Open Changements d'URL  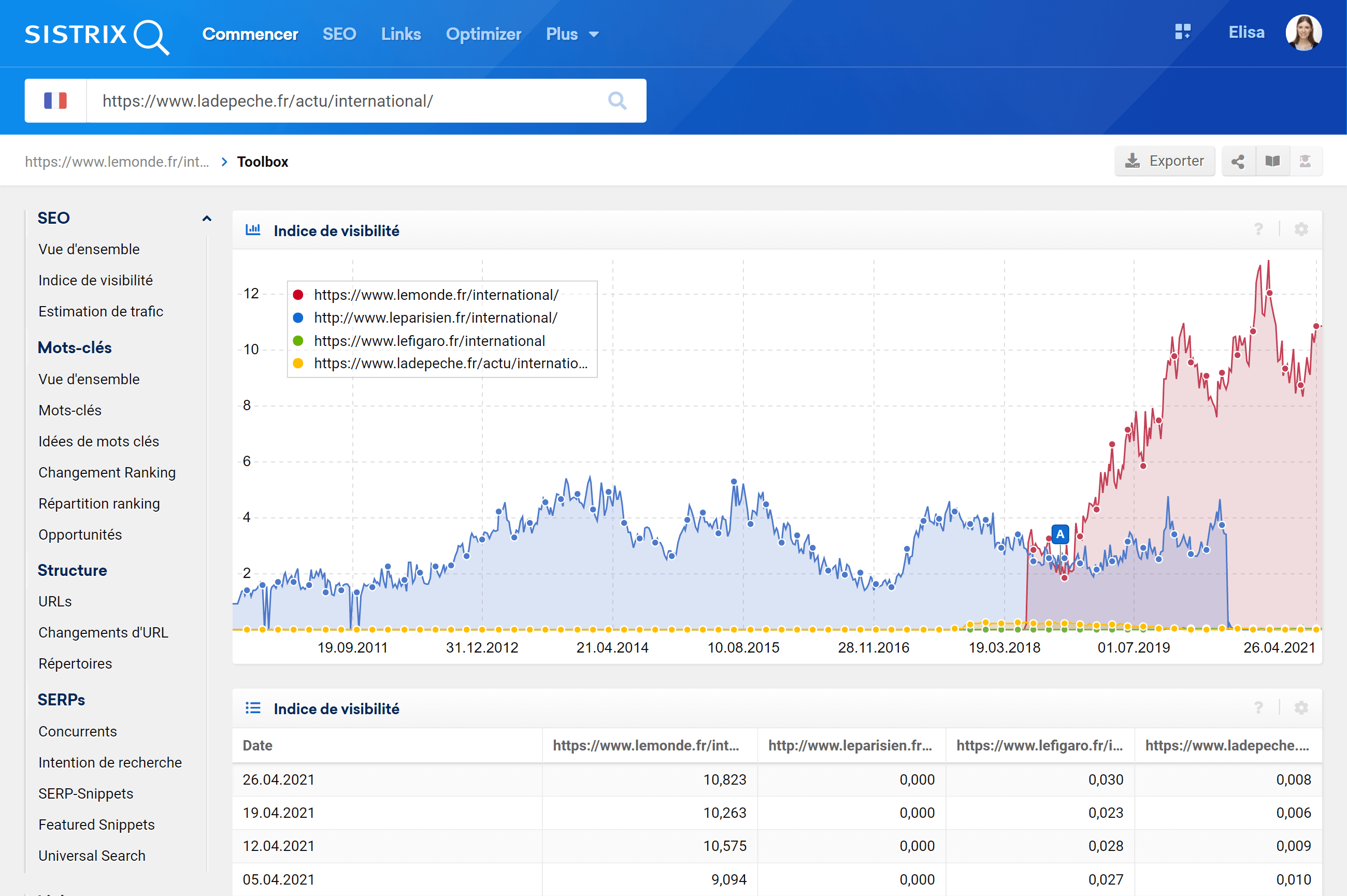(x=104, y=632)
